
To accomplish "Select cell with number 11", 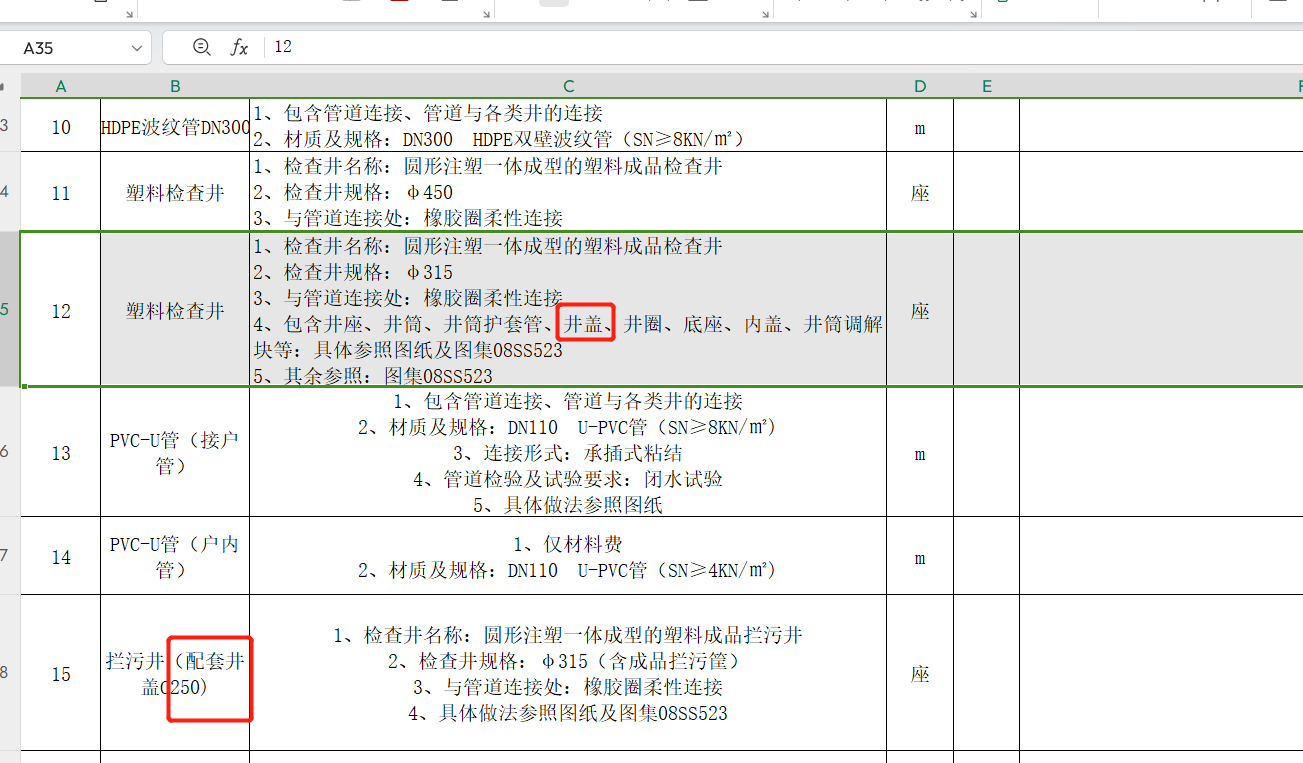I will tap(61, 193).
